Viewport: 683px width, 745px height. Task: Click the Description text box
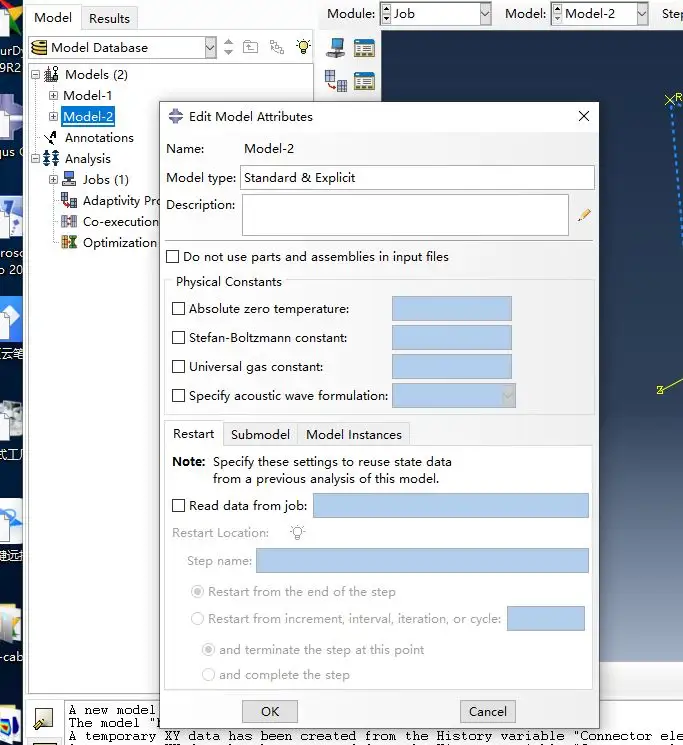405,215
